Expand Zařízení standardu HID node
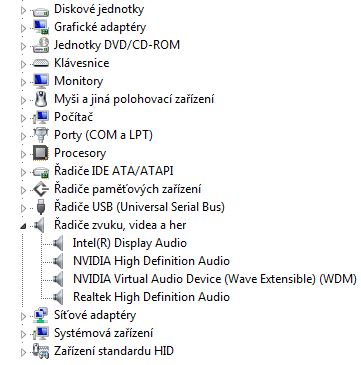The image size is (361, 365). click(23, 352)
